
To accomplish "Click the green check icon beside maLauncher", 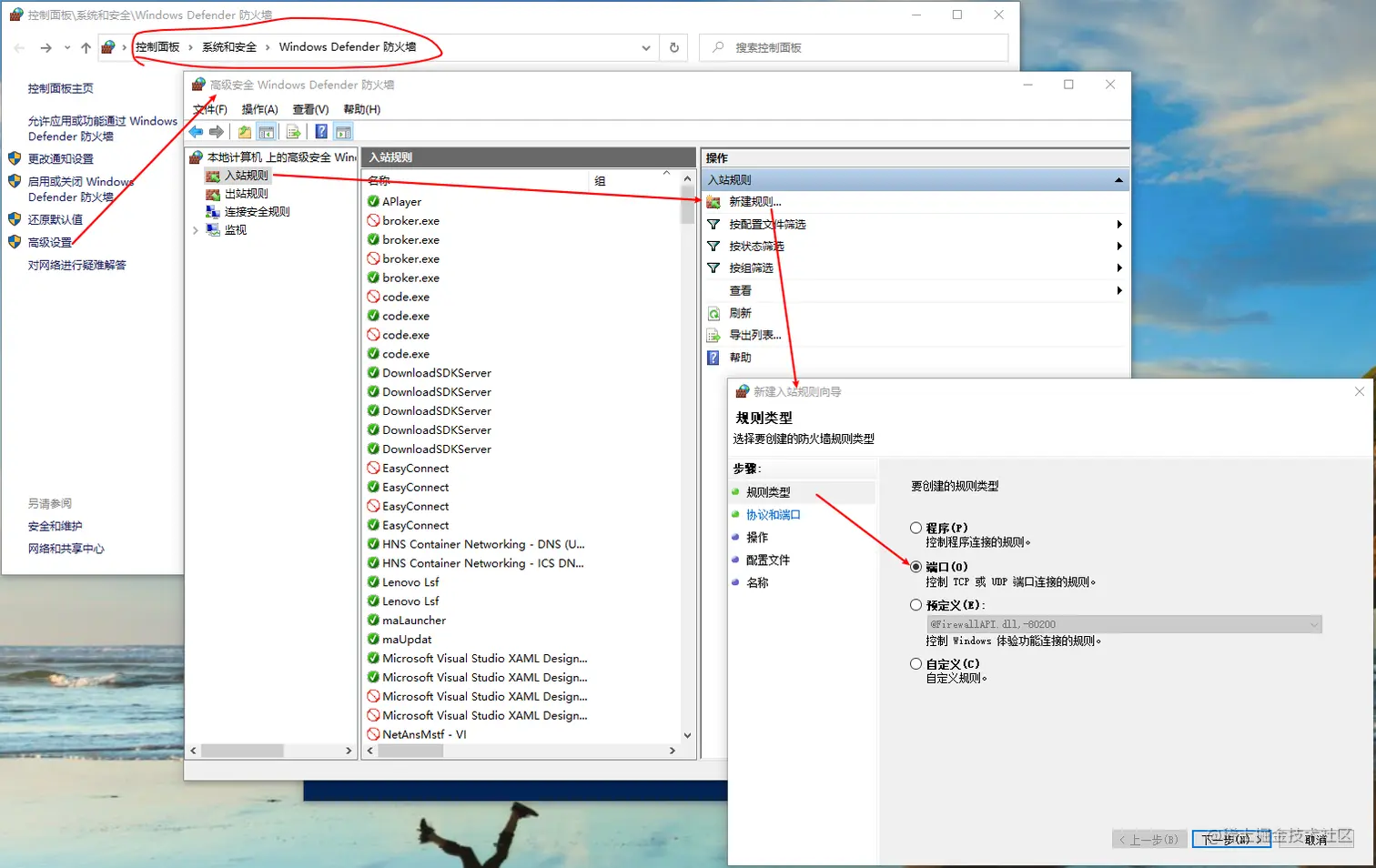I will click(x=373, y=620).
